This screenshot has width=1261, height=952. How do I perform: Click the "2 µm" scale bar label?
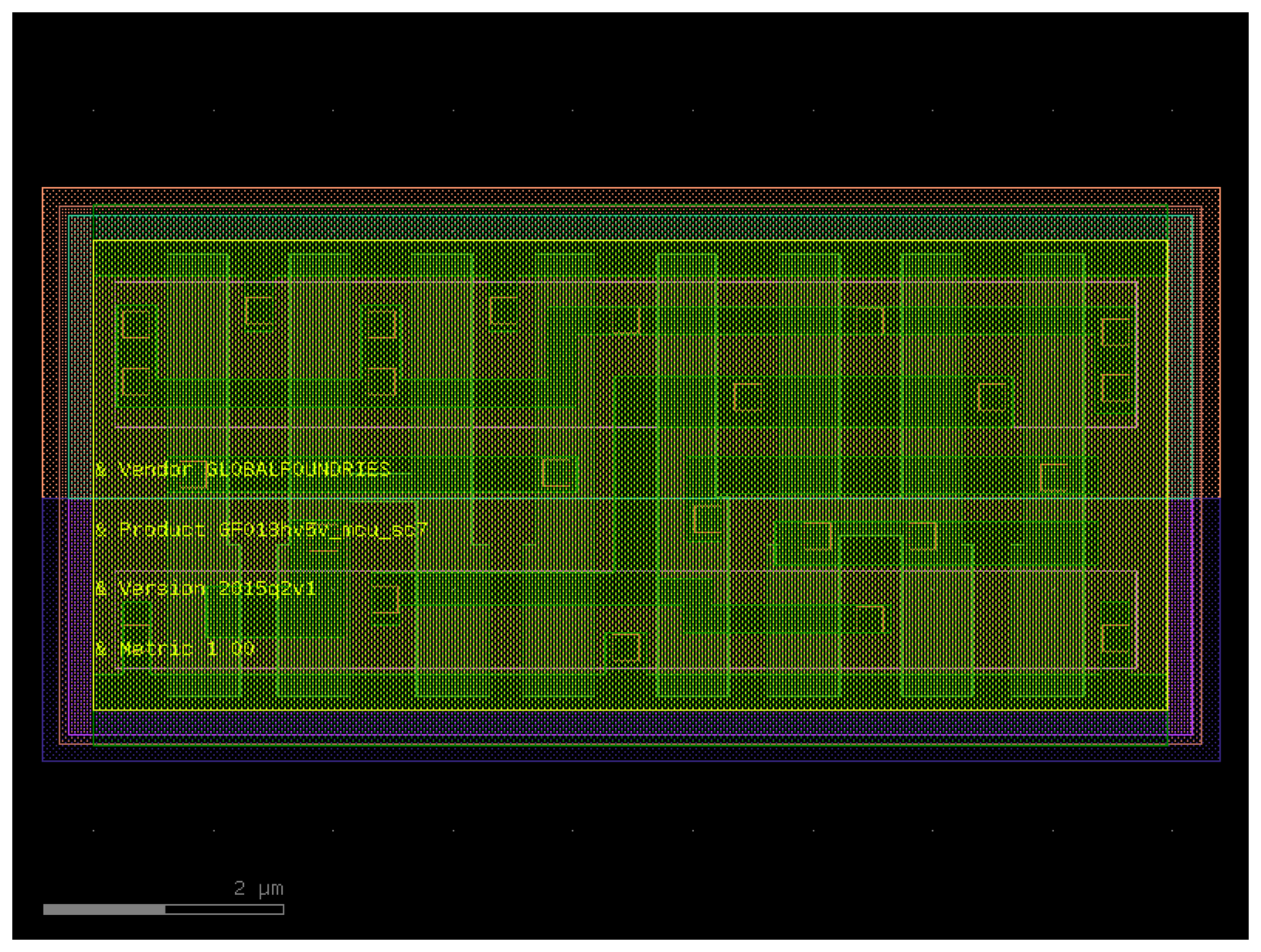259,889
